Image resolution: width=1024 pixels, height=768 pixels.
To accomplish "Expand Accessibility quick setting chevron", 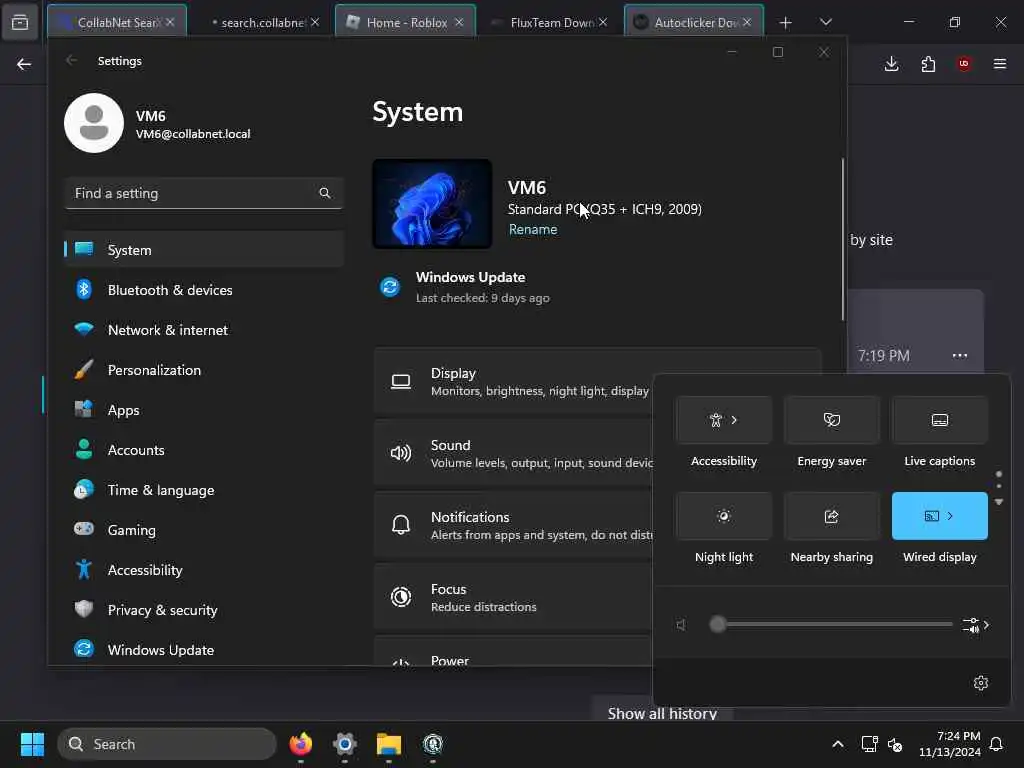I will tap(735, 420).
